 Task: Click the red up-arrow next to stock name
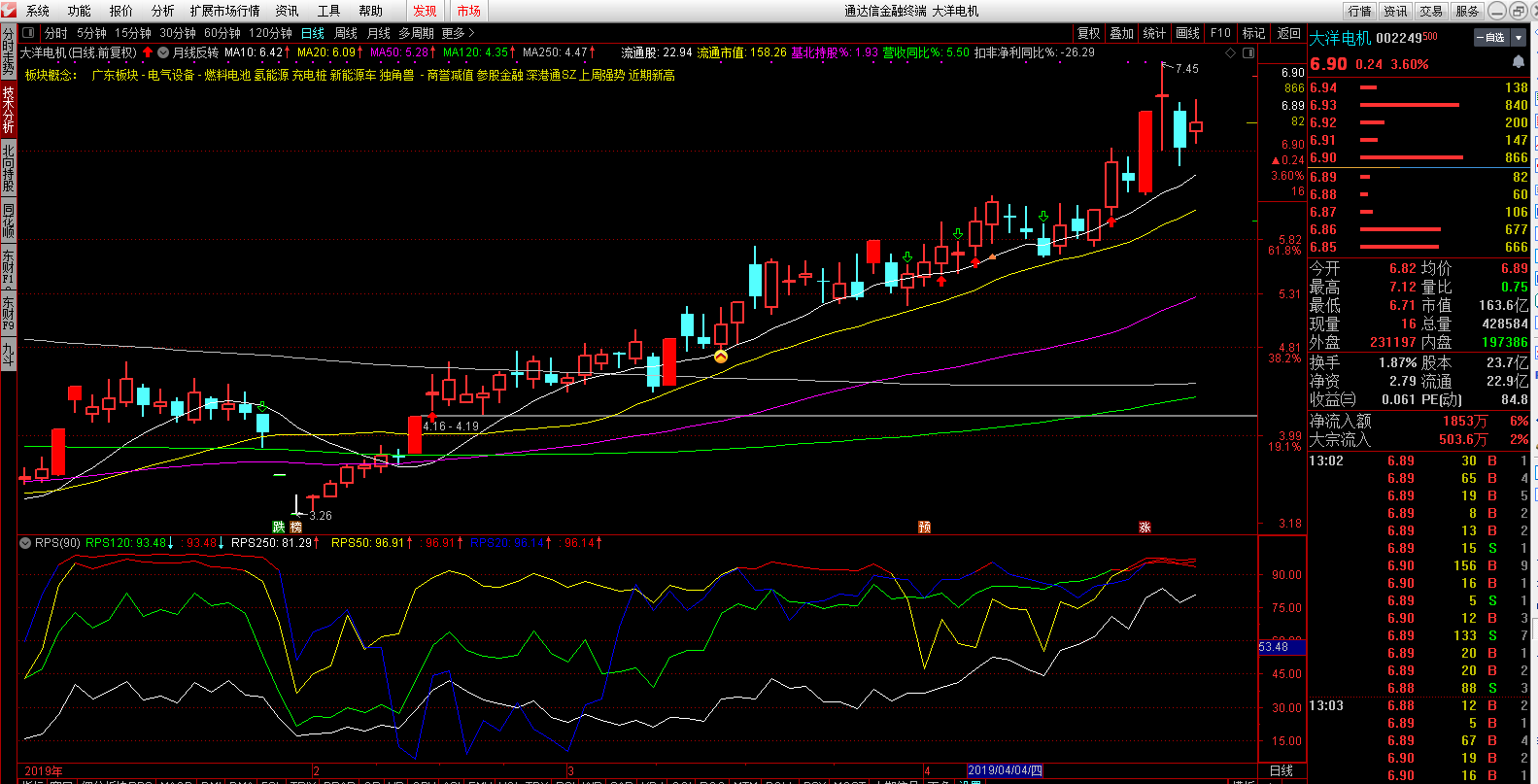pos(148,52)
